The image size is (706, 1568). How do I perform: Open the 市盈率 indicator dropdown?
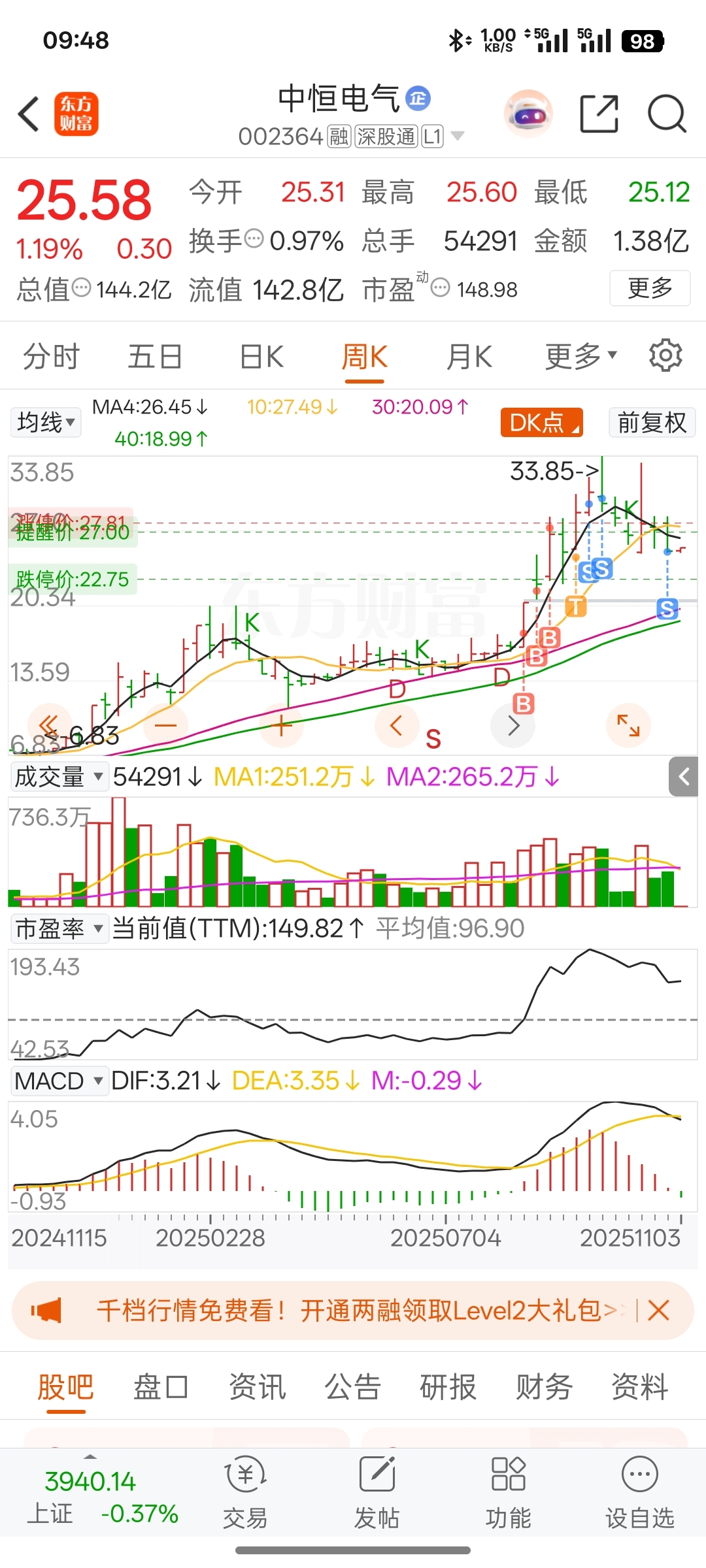(x=59, y=928)
